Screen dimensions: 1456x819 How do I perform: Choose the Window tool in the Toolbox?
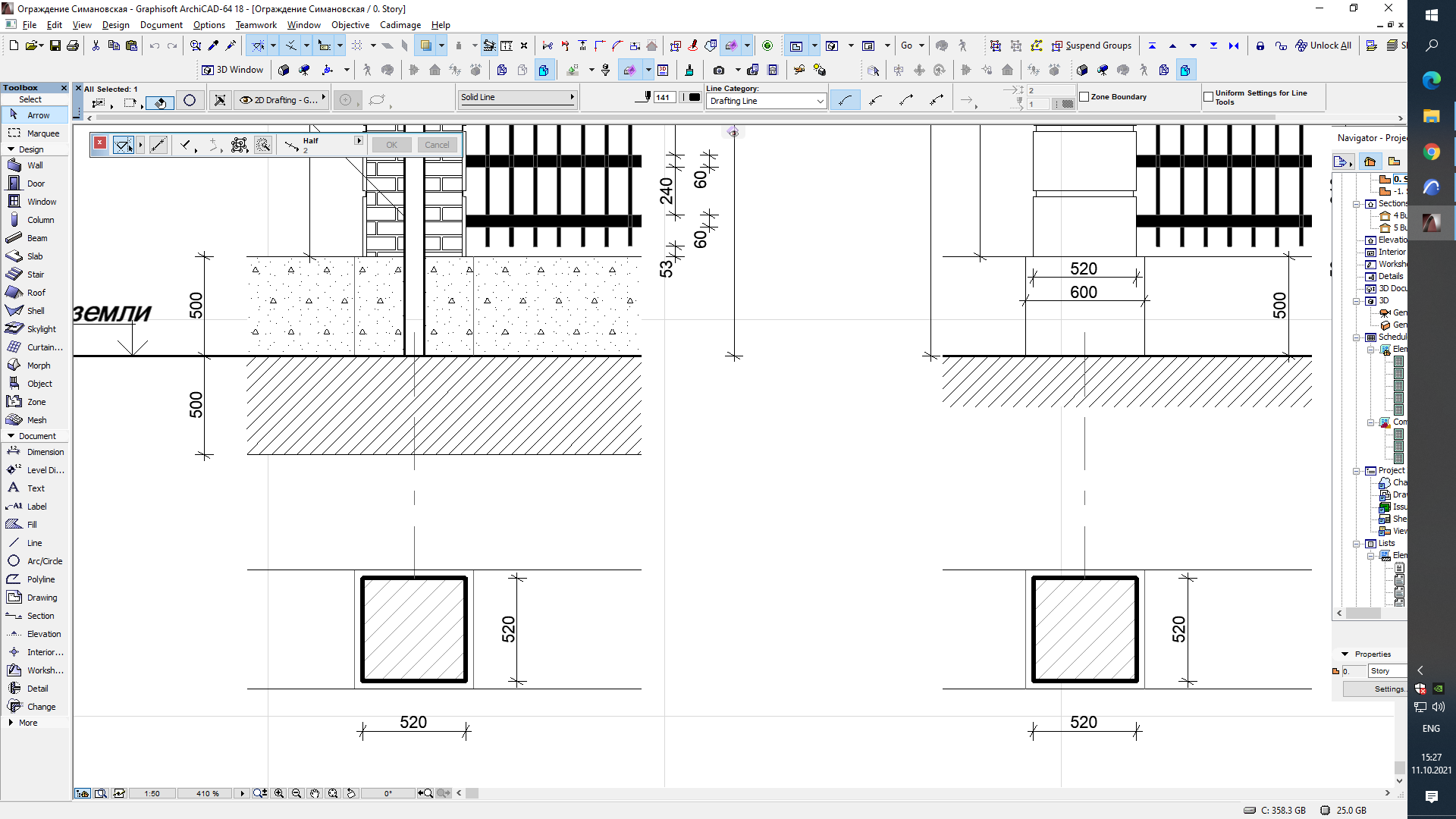pos(35,202)
